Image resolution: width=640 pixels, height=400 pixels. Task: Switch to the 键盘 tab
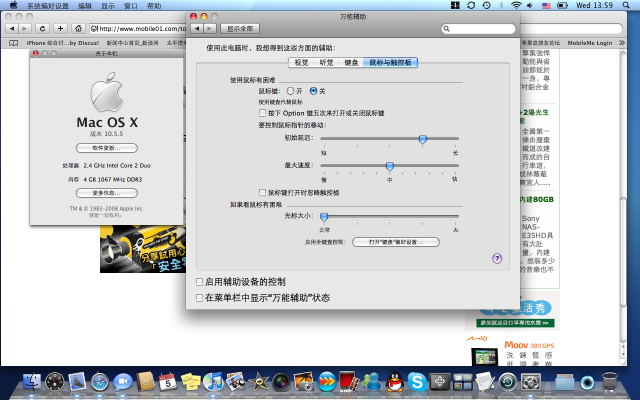coord(351,62)
